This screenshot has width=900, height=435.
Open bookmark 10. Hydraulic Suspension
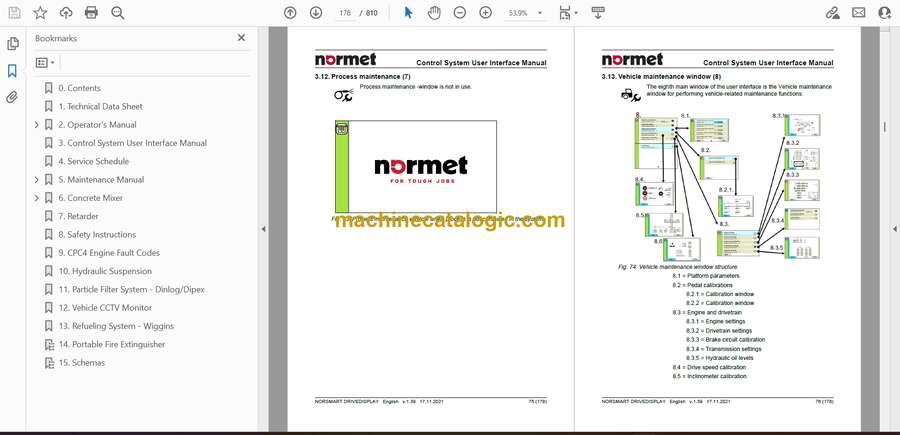pyautogui.click(x=105, y=271)
